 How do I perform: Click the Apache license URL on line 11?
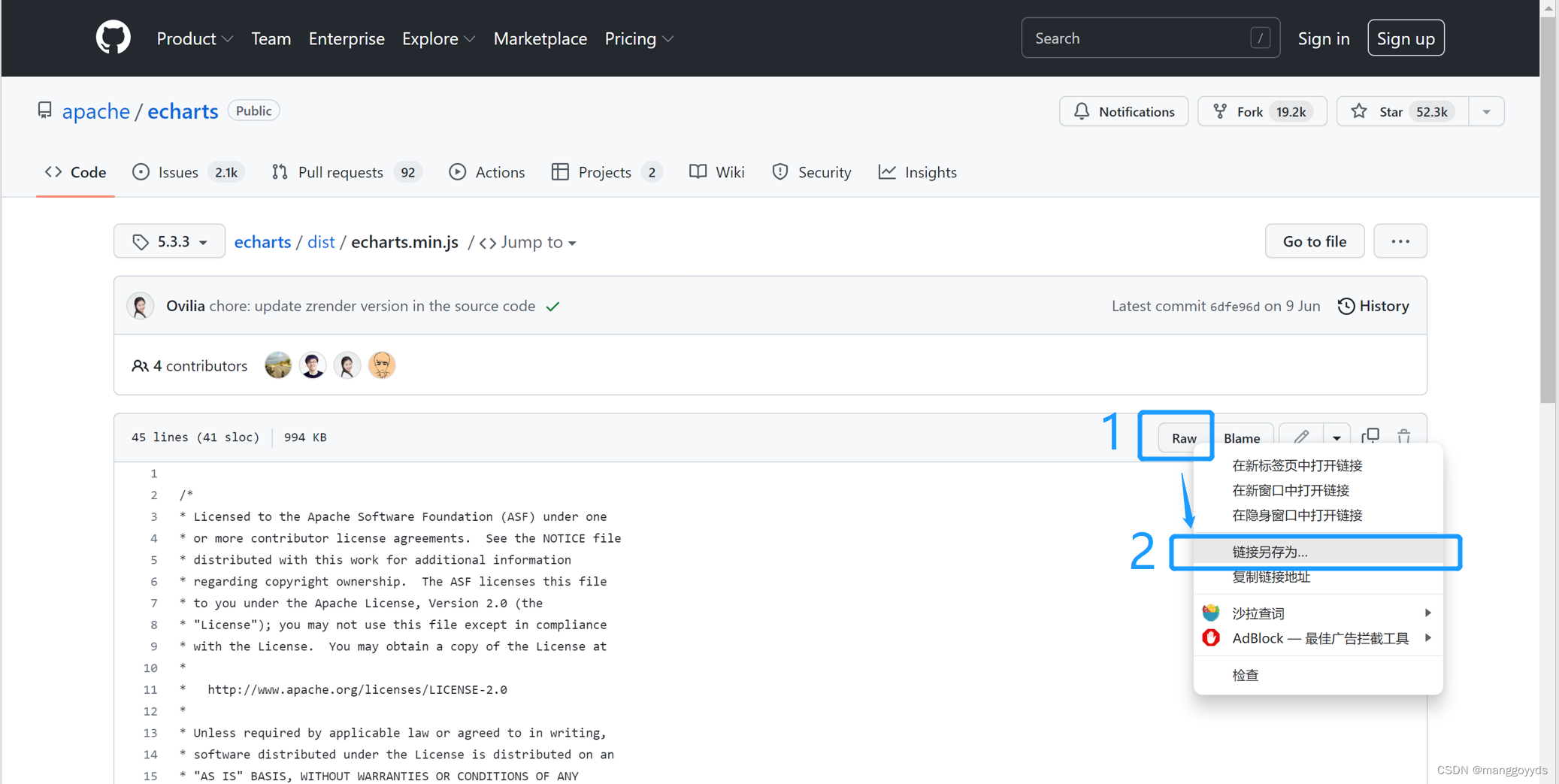point(357,689)
